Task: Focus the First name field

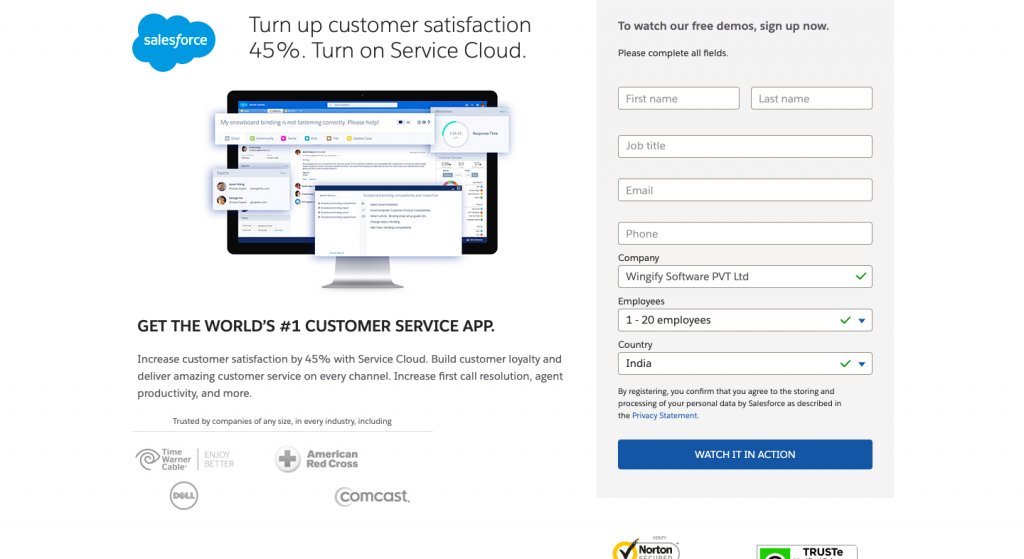Action: point(679,99)
